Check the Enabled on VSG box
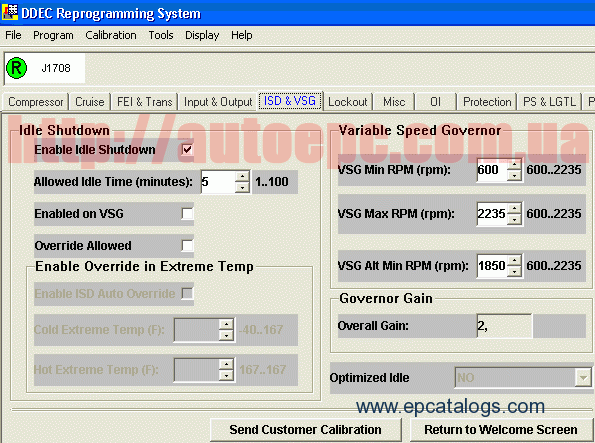This screenshot has width=595, height=443. [187, 214]
